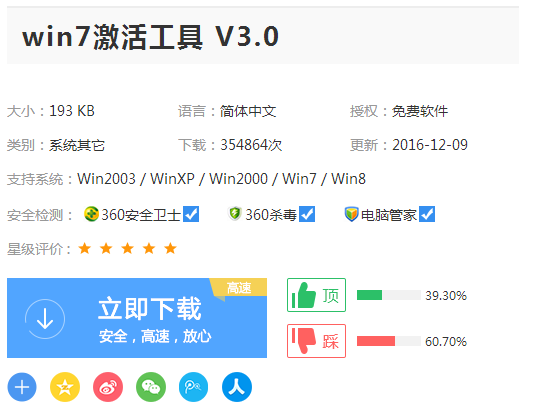Click the license value 免费软件
Image resolution: width=533 pixels, height=412 pixels.
(x=420, y=111)
